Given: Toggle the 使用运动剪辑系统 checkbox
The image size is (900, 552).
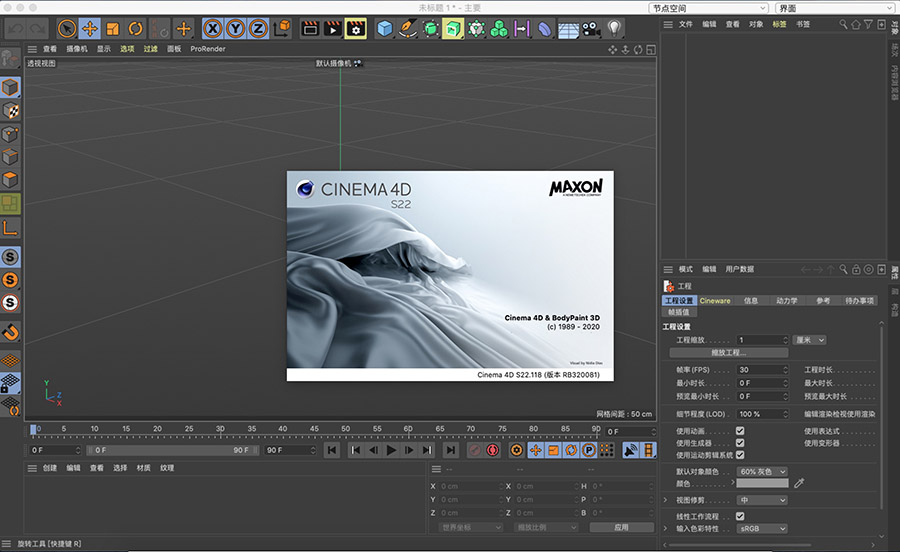Looking at the screenshot, I should [x=740, y=454].
